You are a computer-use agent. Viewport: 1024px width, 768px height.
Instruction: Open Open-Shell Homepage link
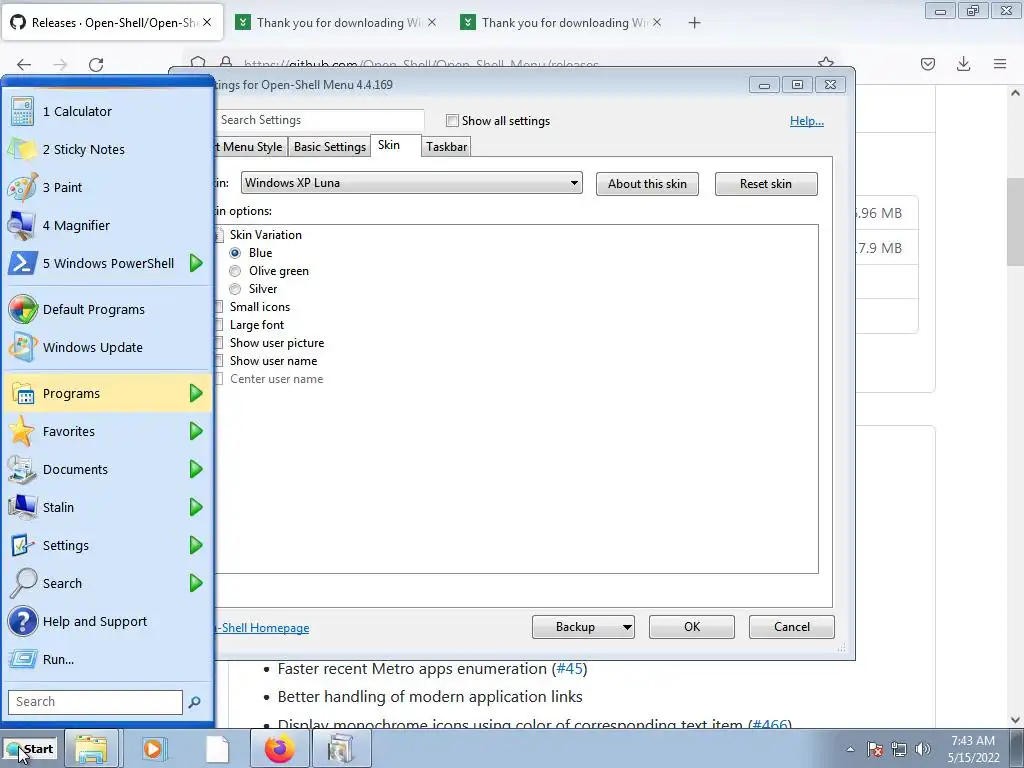click(x=262, y=628)
